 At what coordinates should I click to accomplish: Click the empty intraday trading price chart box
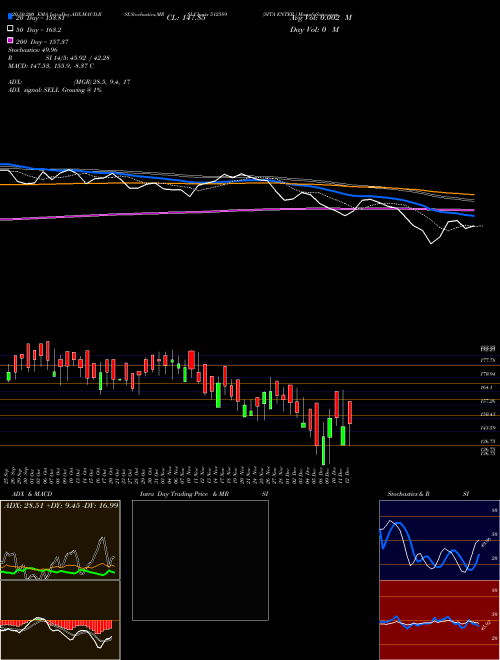click(x=200, y=560)
